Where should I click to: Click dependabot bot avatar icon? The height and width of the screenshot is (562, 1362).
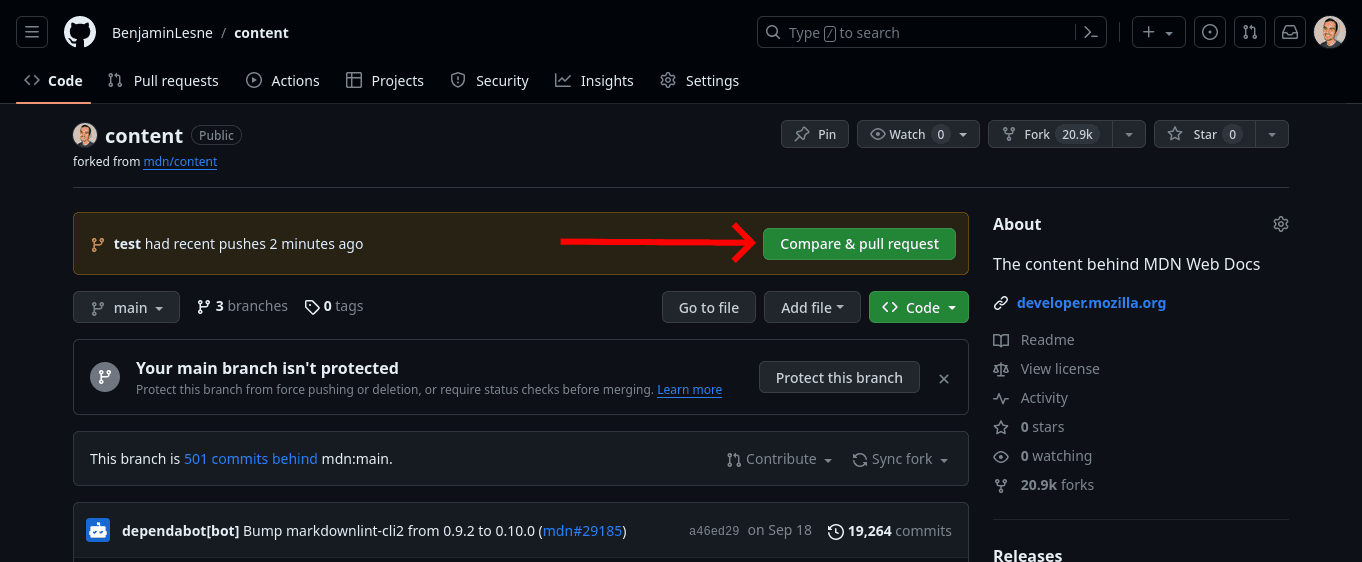pyautogui.click(x=98, y=531)
